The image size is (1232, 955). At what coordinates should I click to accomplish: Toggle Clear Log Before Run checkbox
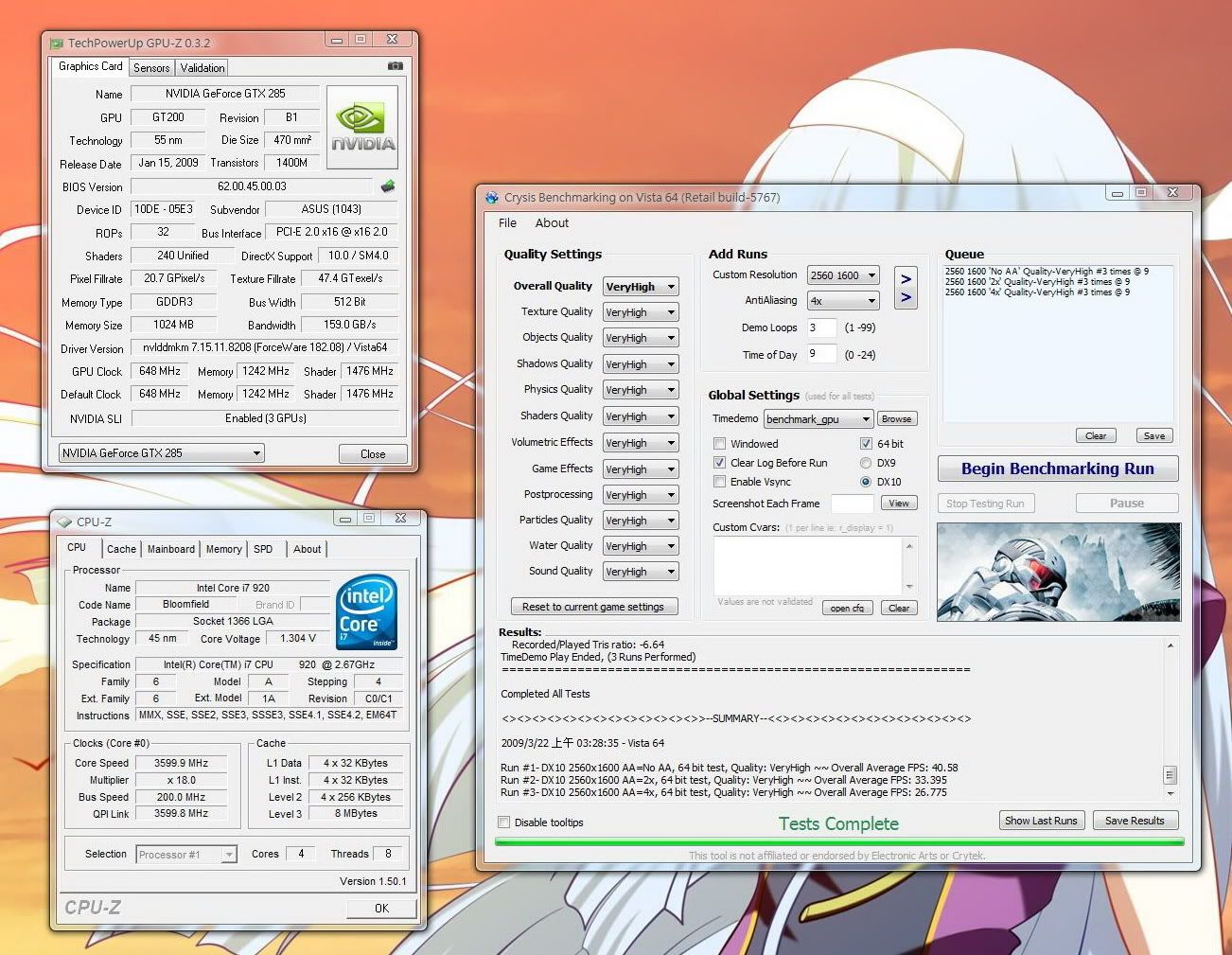720,462
